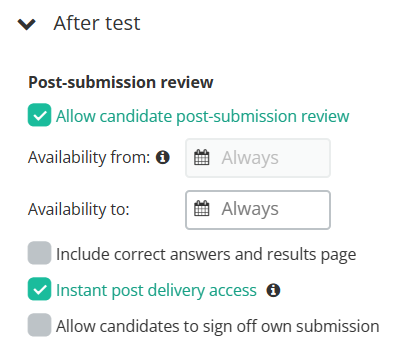Collapse the After test section chevron

[26, 24]
